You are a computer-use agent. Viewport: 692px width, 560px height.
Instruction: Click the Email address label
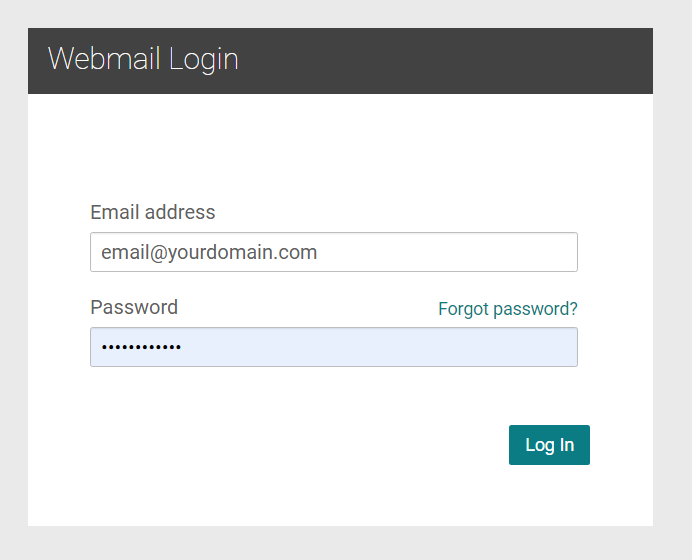(x=153, y=212)
